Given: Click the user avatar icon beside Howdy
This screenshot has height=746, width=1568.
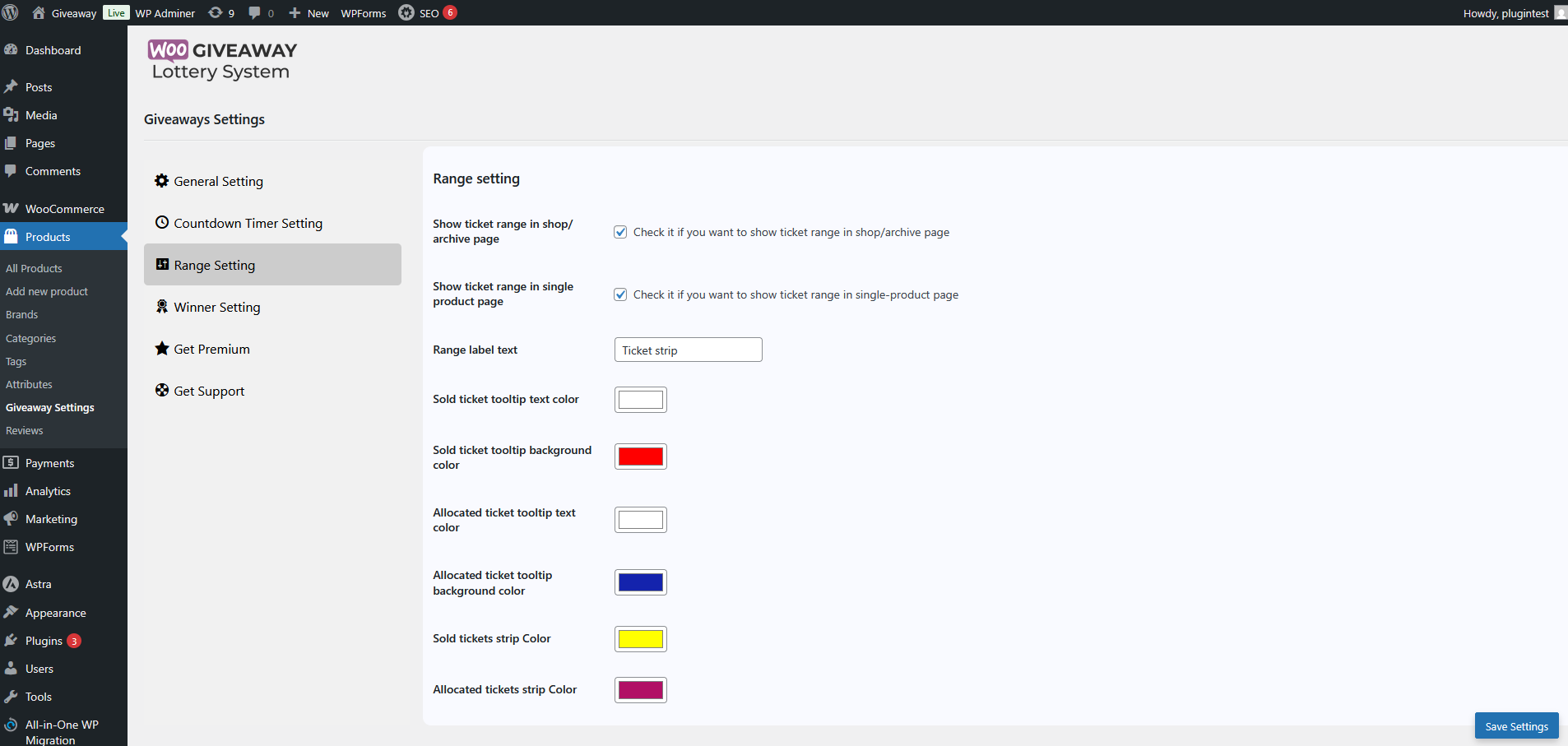Looking at the screenshot, I should click(1561, 12).
